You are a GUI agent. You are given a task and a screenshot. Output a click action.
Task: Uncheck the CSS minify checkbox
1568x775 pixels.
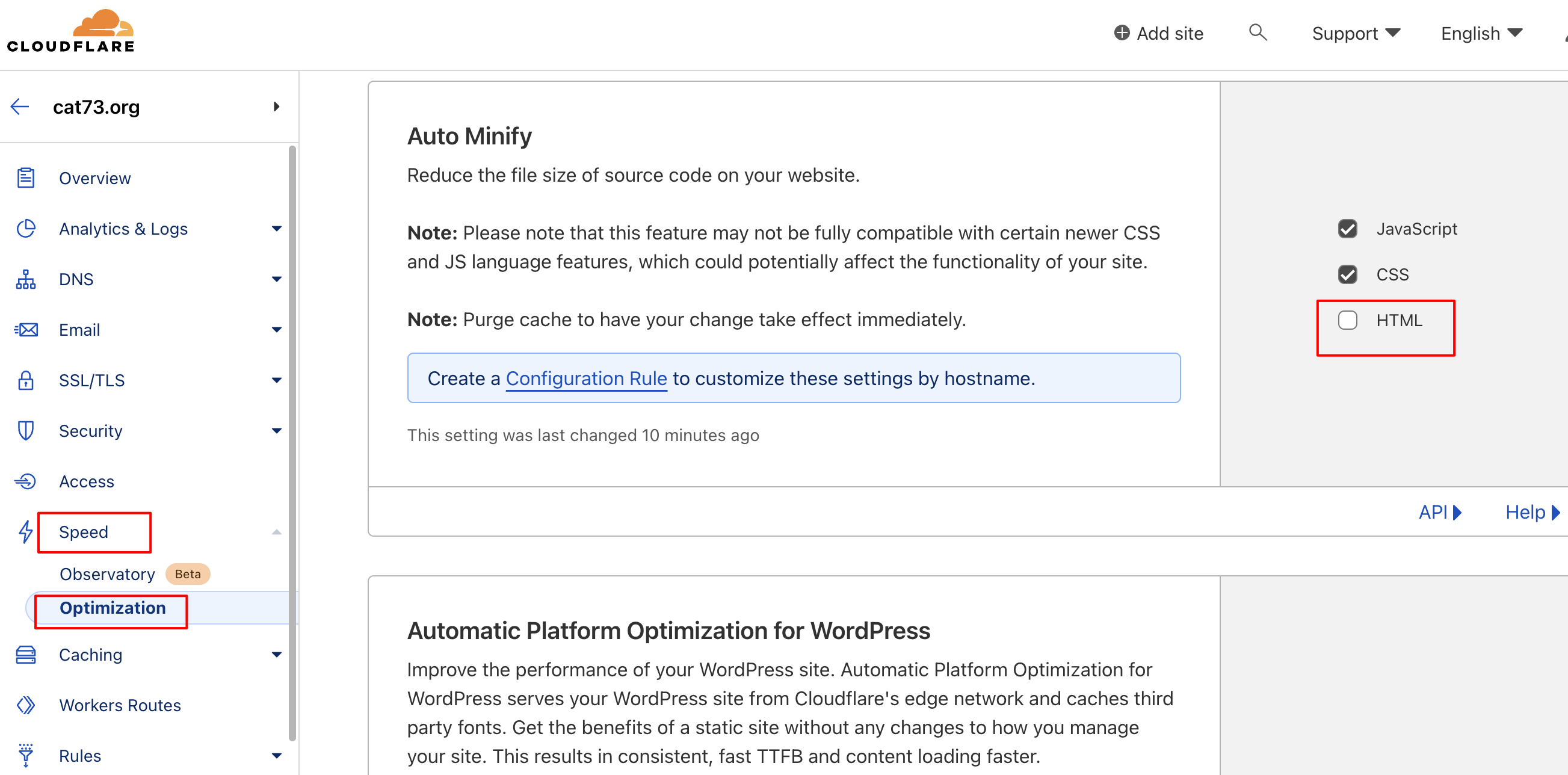(x=1347, y=274)
